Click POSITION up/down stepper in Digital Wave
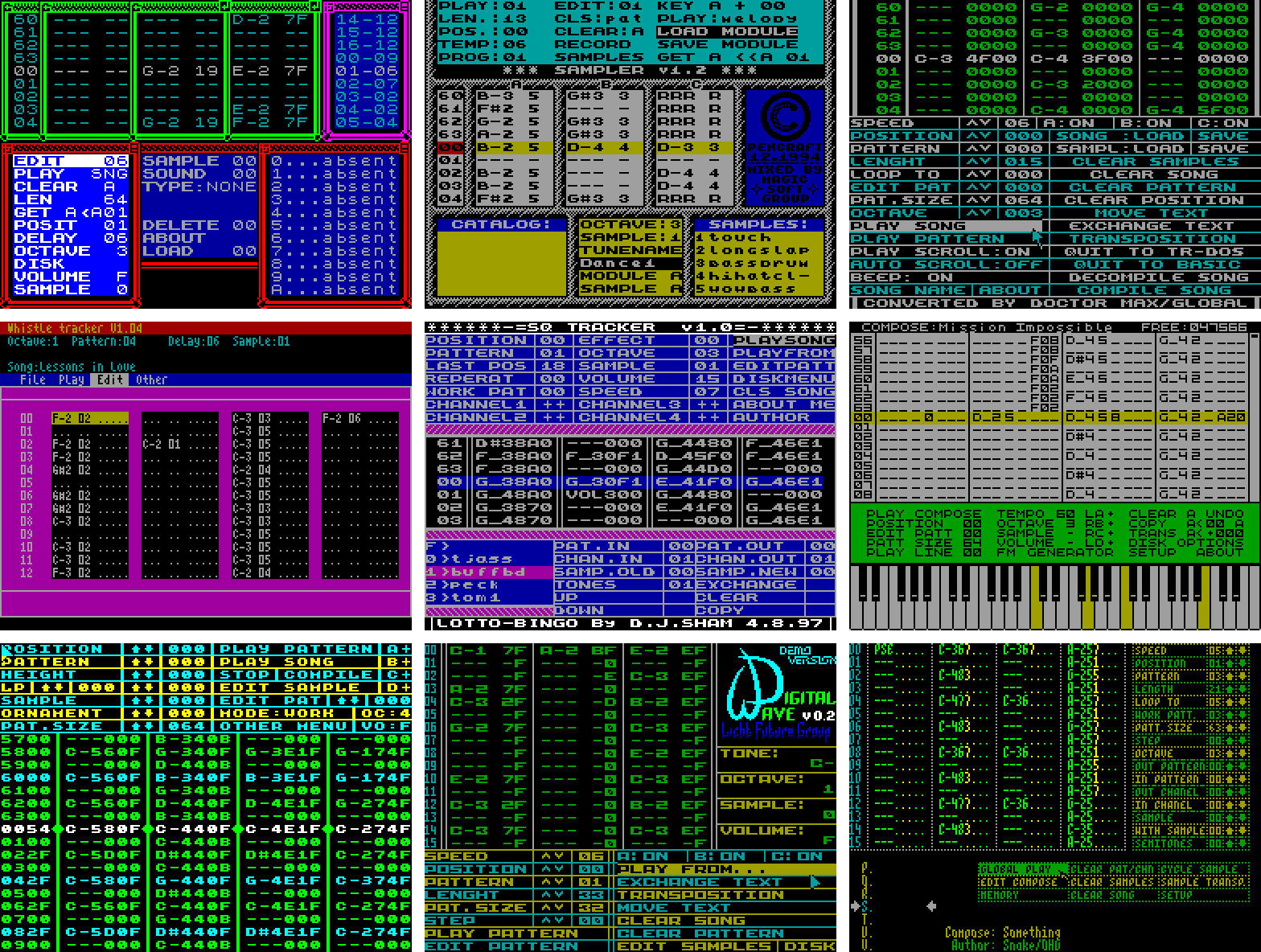1261x952 pixels. 553,869
